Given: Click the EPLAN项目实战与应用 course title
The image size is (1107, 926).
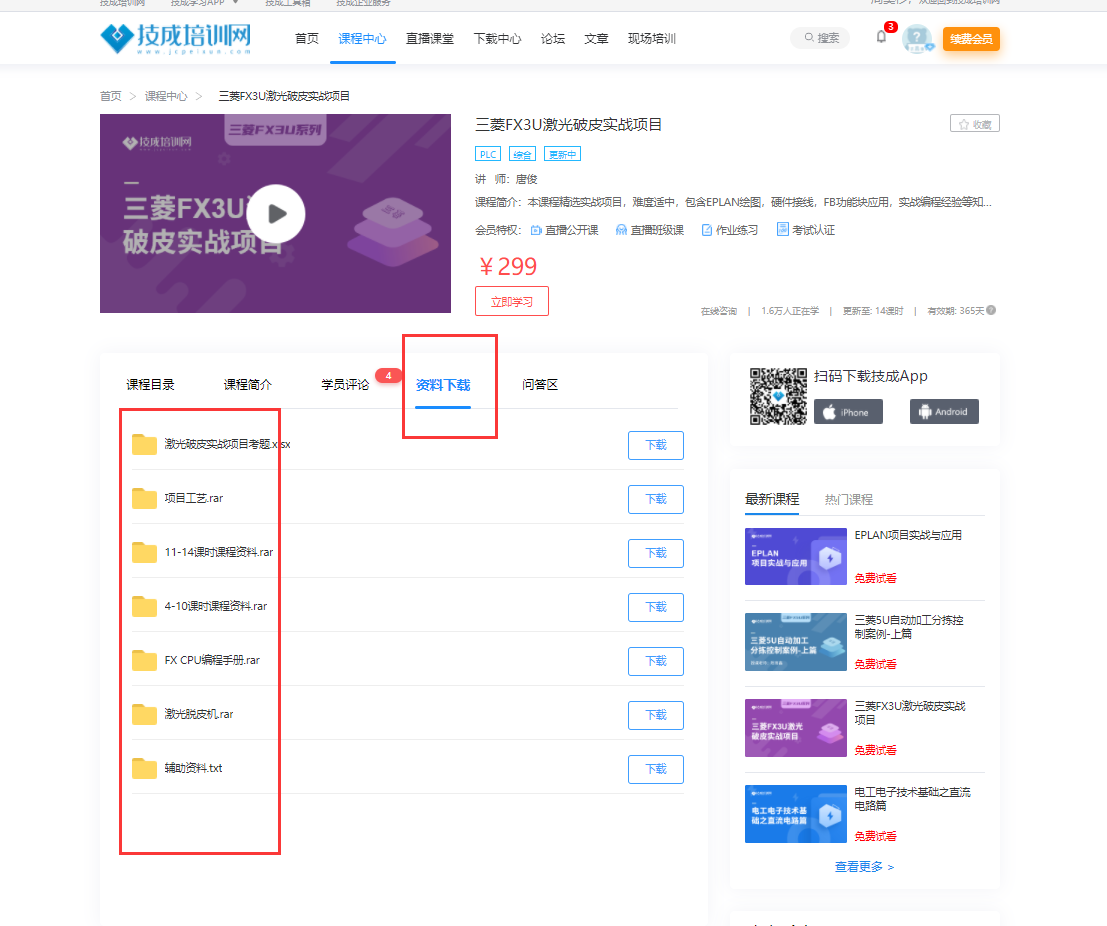Looking at the screenshot, I should point(908,535).
